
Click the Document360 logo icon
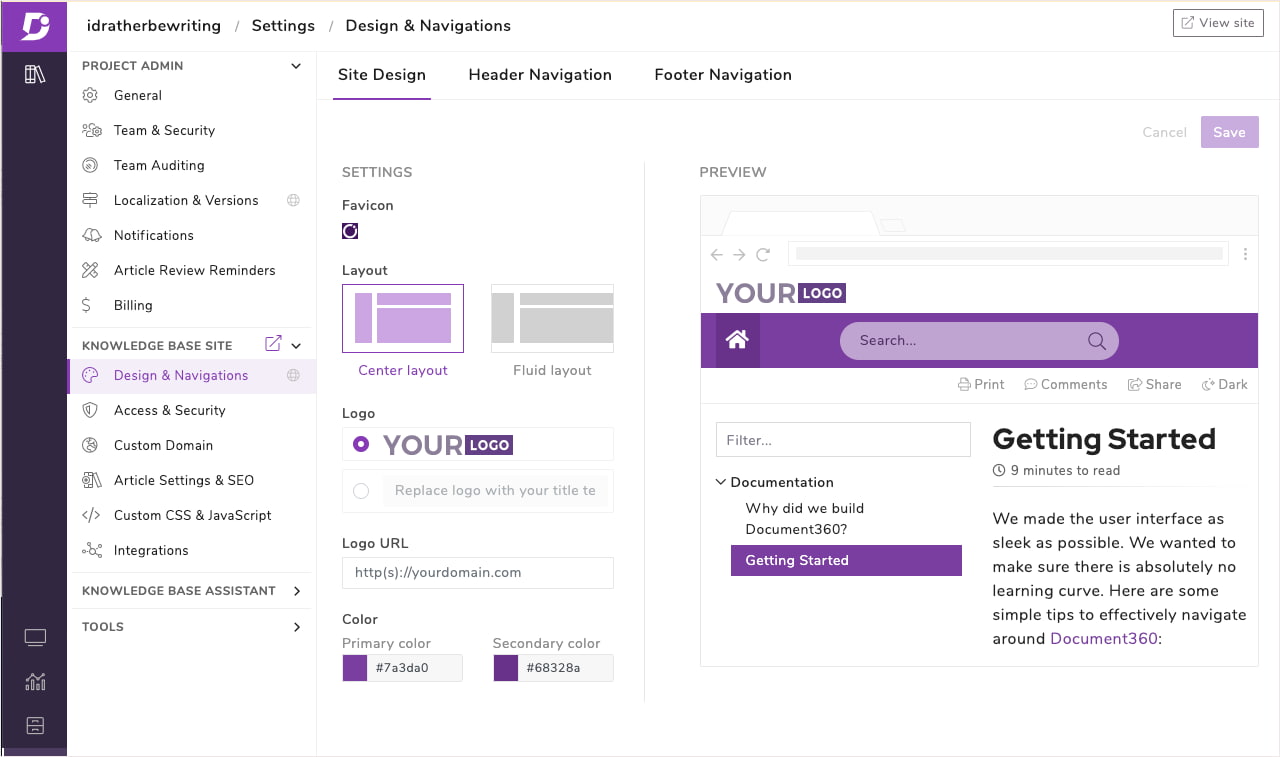(x=34, y=26)
